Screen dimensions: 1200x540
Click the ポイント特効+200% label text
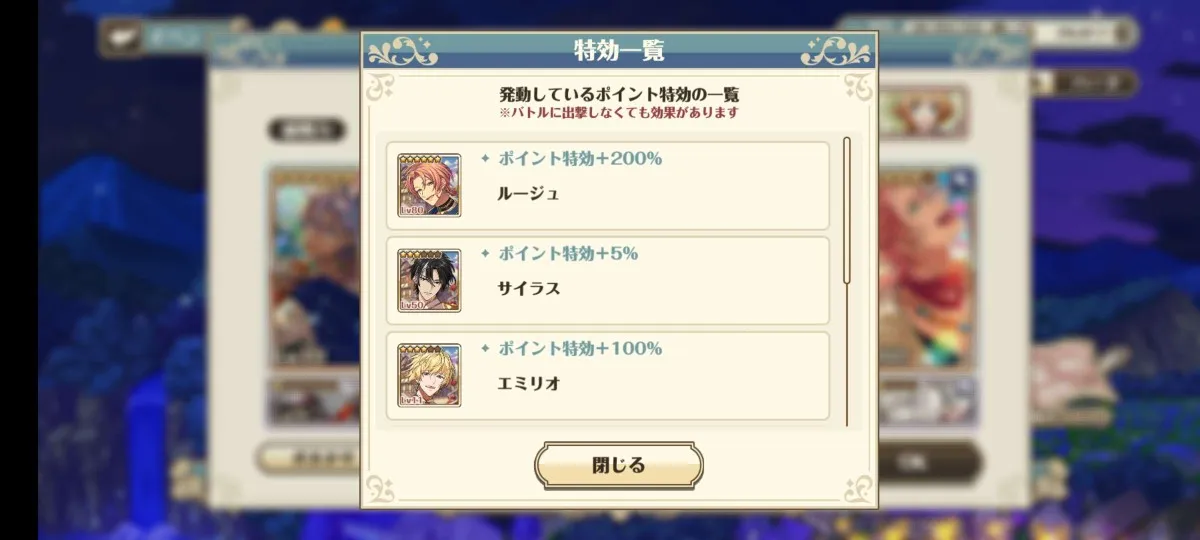[x=580, y=159]
